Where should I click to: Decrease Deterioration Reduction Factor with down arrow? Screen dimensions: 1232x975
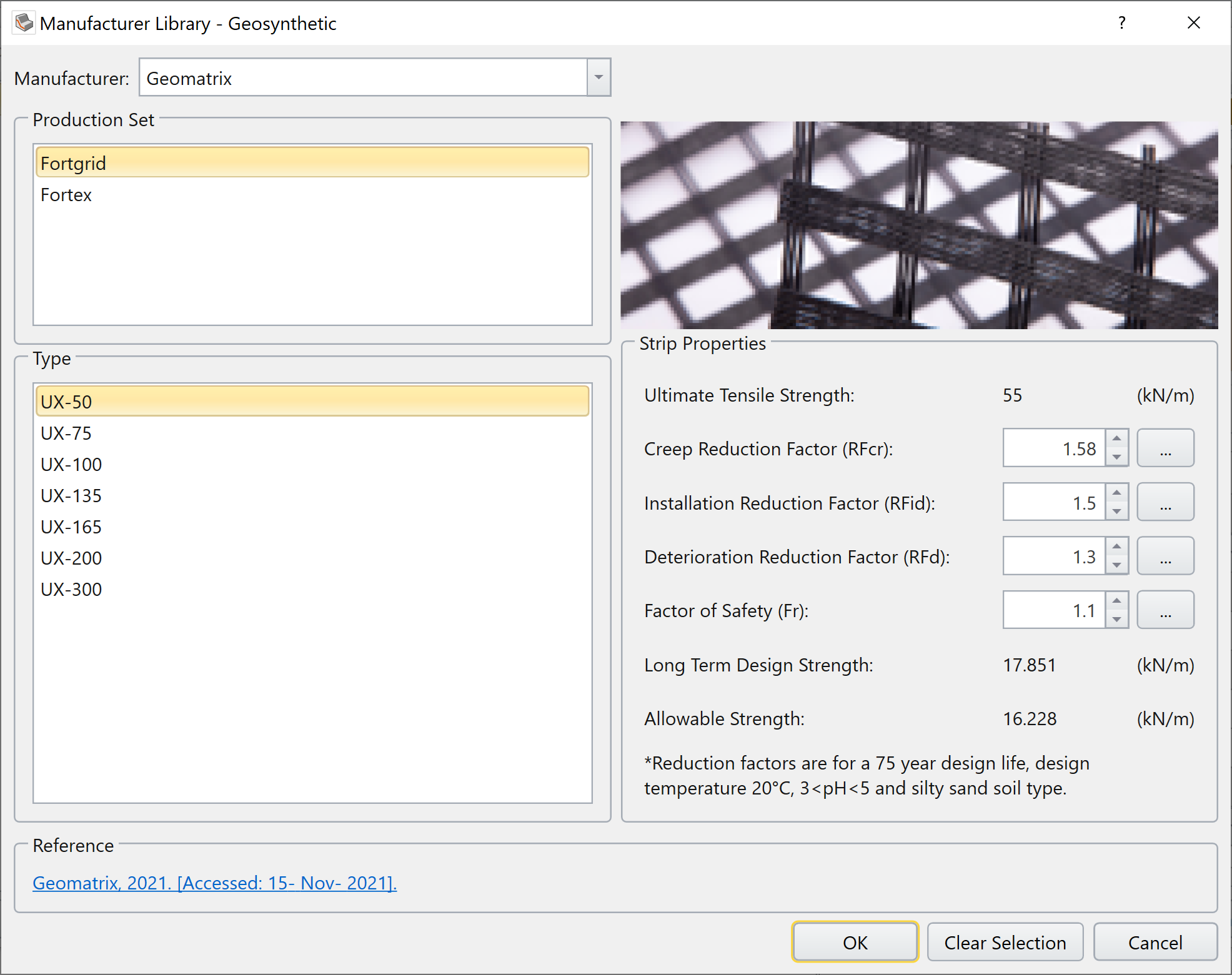pos(1116,565)
